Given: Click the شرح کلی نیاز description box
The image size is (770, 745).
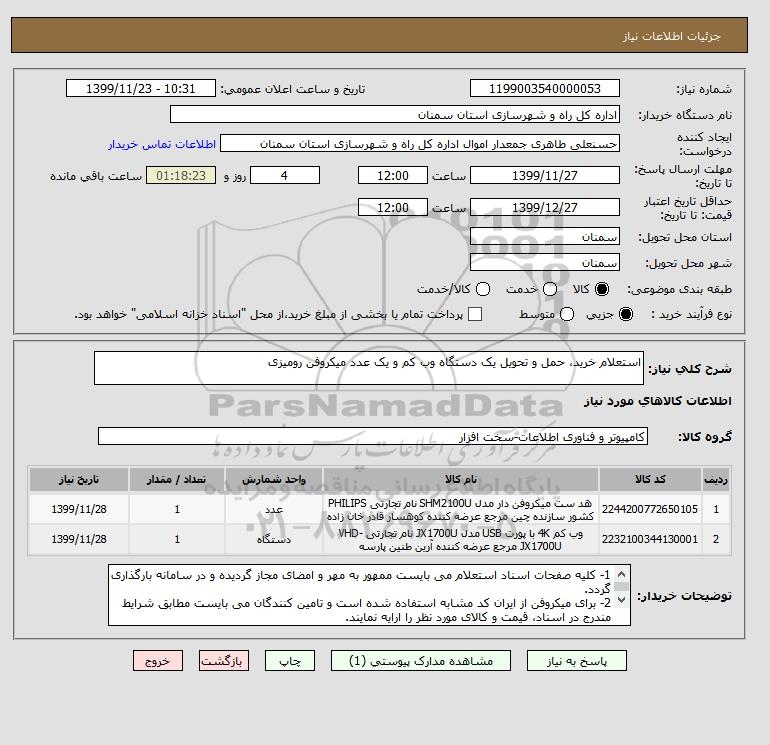Looking at the screenshot, I should click(x=369, y=368).
